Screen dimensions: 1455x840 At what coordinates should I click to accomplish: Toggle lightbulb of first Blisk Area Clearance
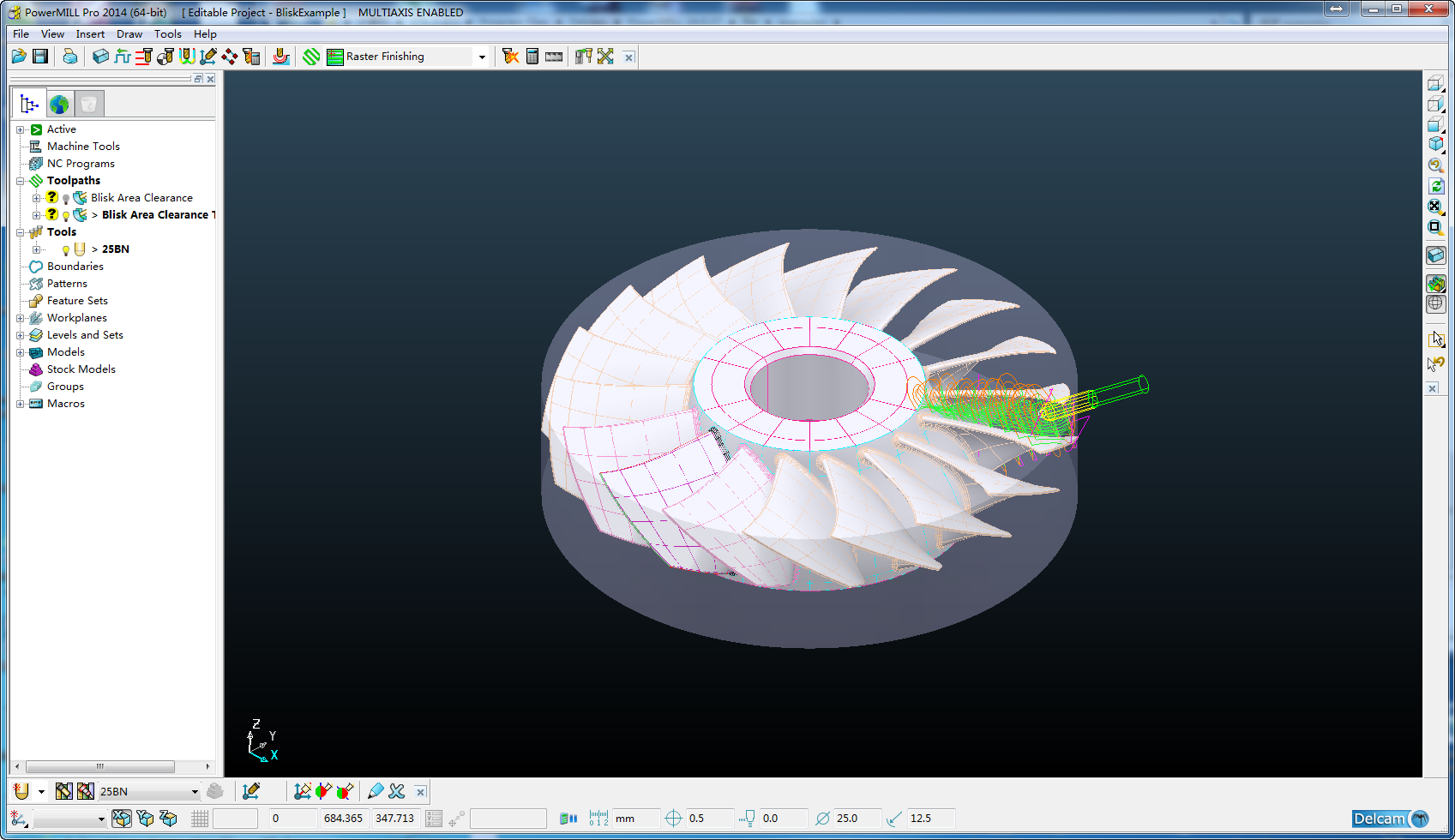pos(66,199)
